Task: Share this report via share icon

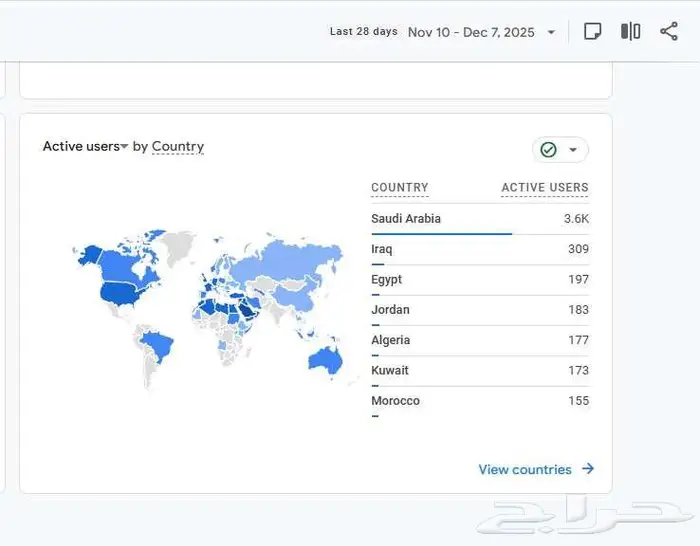Action: (x=669, y=32)
